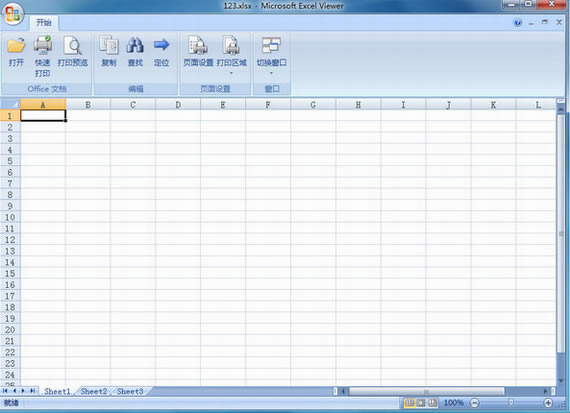Screen dimensions: 570x413
Task: Click the 切换窗口 switch windows icon
Action: (x=271, y=45)
